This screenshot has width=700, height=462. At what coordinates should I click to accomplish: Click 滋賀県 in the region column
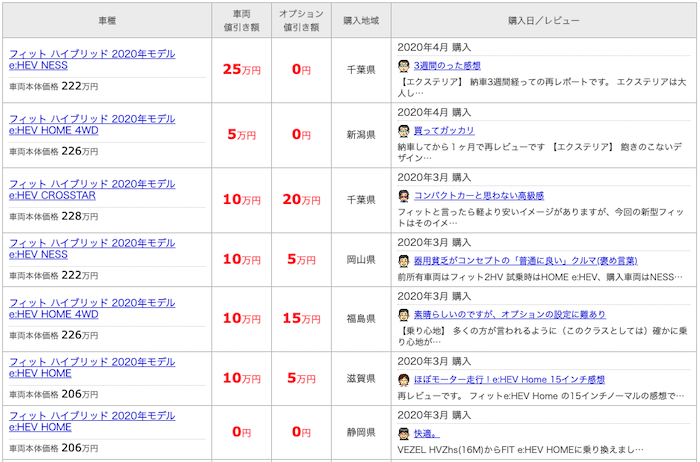361,379
